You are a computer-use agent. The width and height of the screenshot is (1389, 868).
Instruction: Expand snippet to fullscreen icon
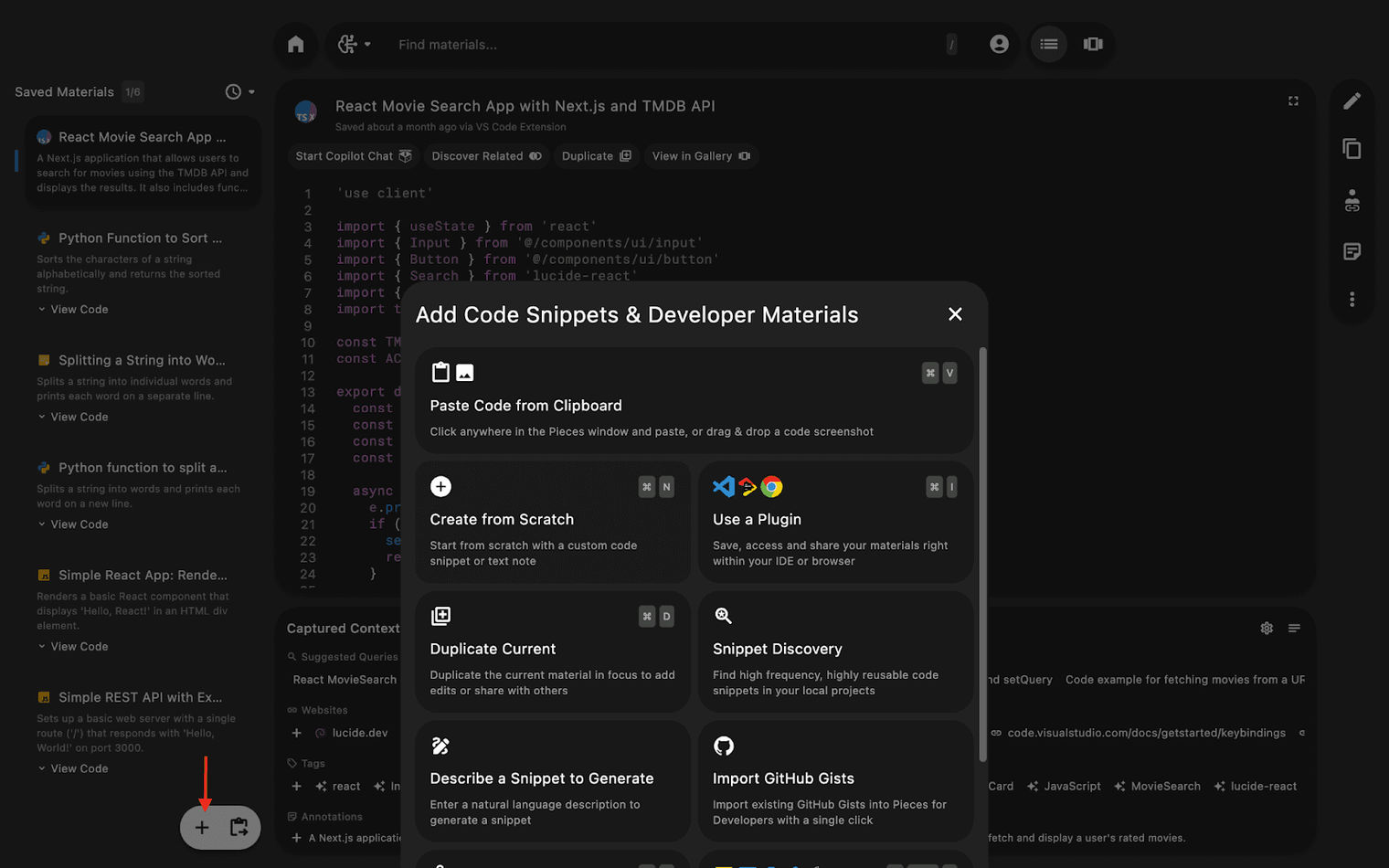1293,101
